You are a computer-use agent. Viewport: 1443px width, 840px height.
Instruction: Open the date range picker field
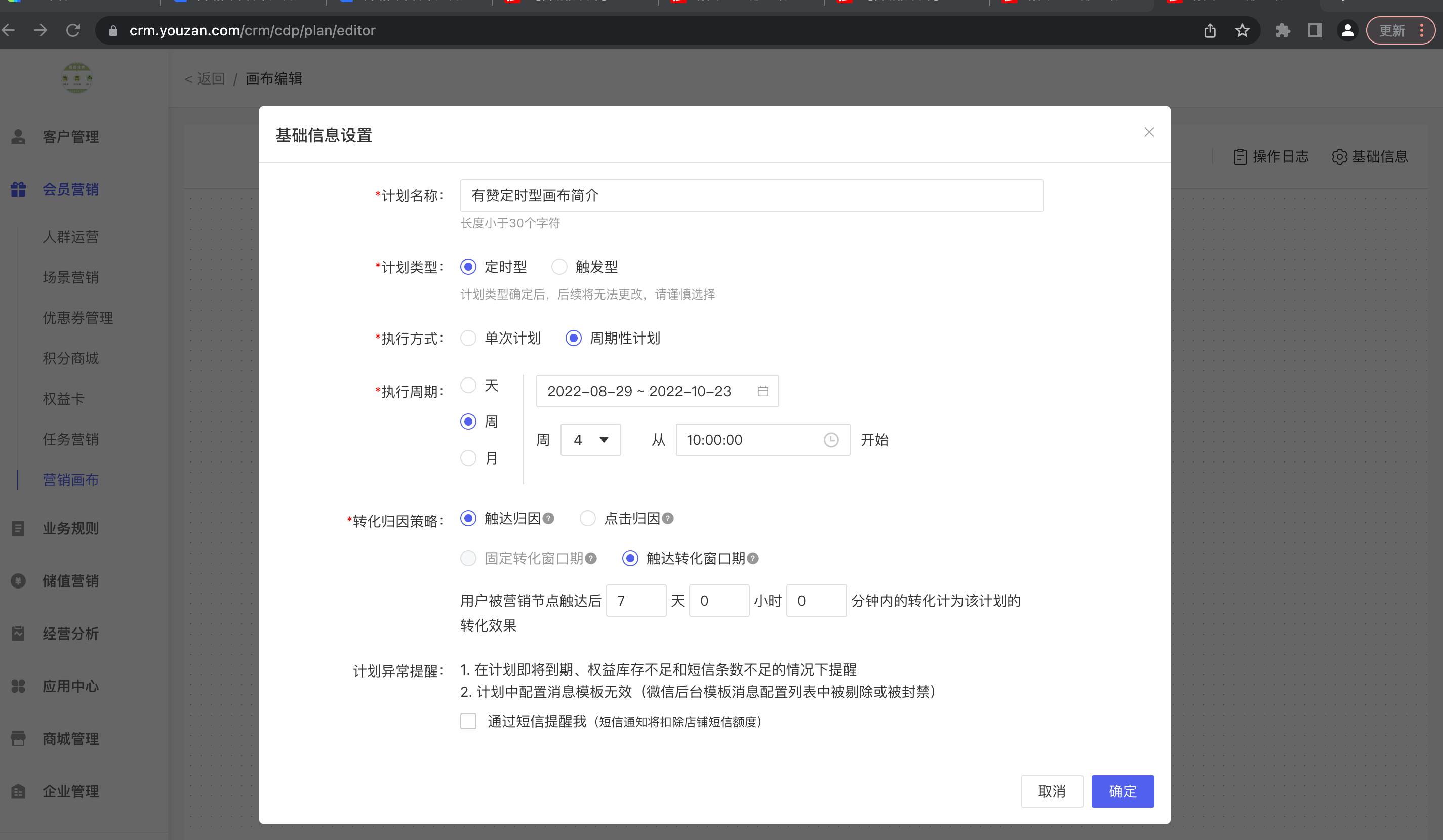pyautogui.click(x=657, y=391)
